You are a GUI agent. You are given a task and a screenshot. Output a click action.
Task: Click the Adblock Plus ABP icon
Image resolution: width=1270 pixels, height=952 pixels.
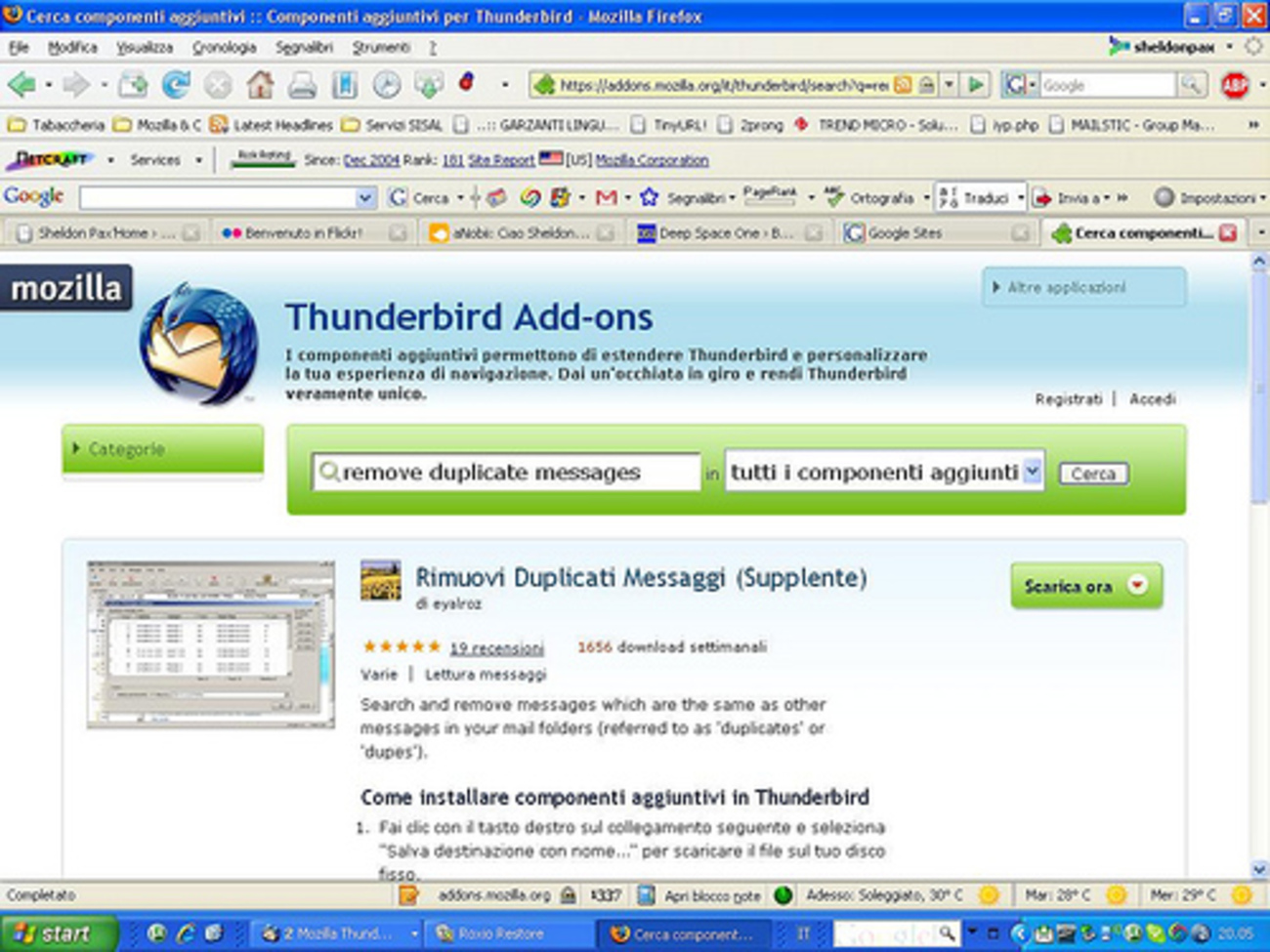1235,86
